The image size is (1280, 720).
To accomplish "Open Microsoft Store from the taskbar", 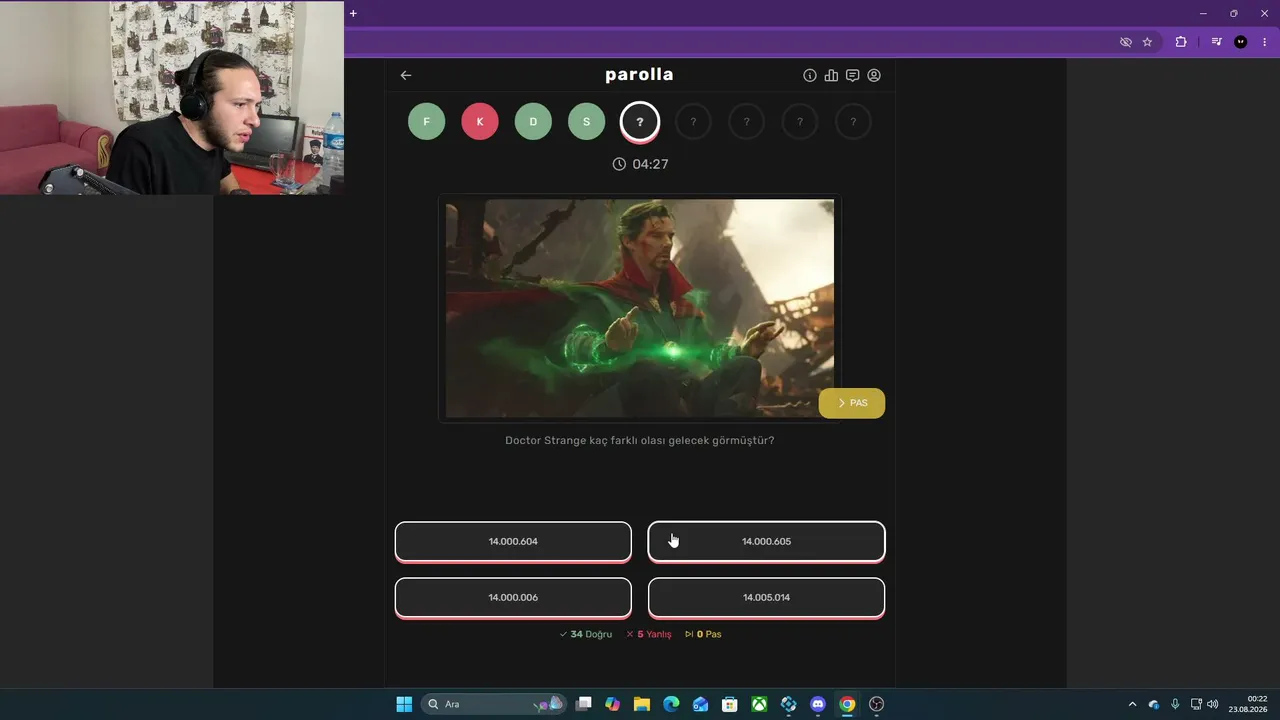I will (730, 704).
